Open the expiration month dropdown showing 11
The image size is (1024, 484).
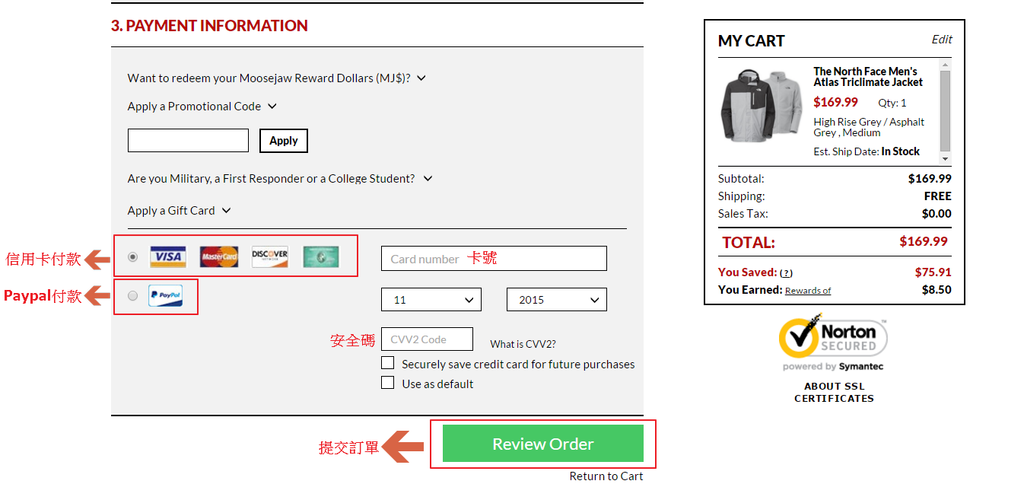click(431, 300)
